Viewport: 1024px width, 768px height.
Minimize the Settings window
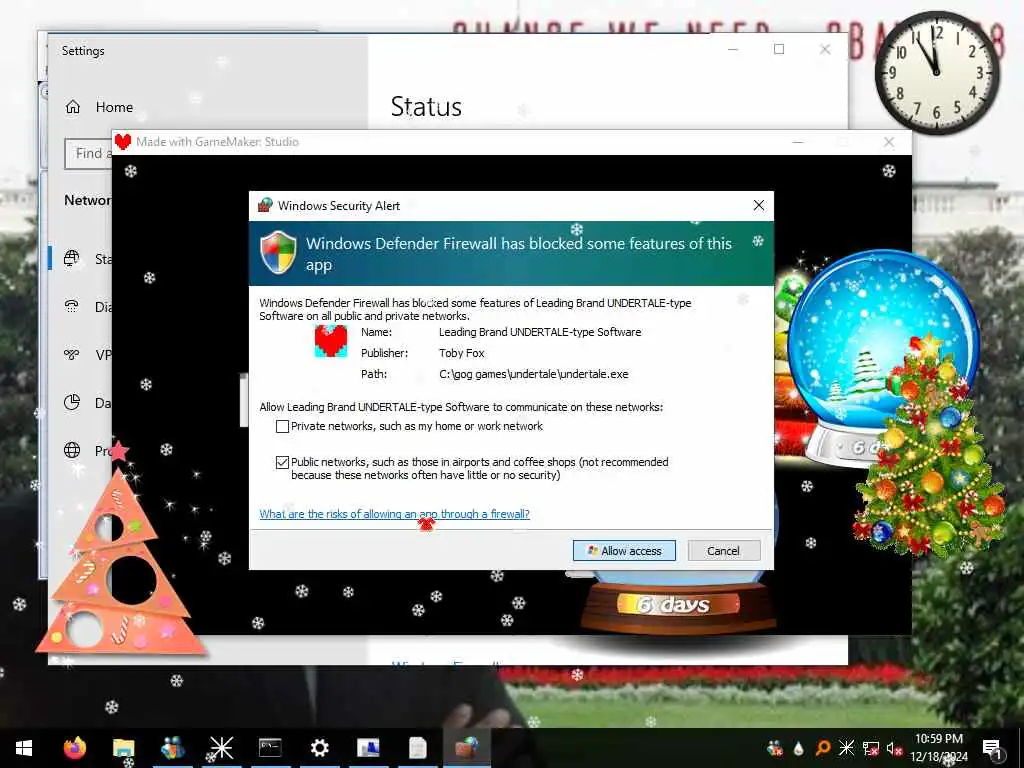pyautogui.click(x=733, y=49)
